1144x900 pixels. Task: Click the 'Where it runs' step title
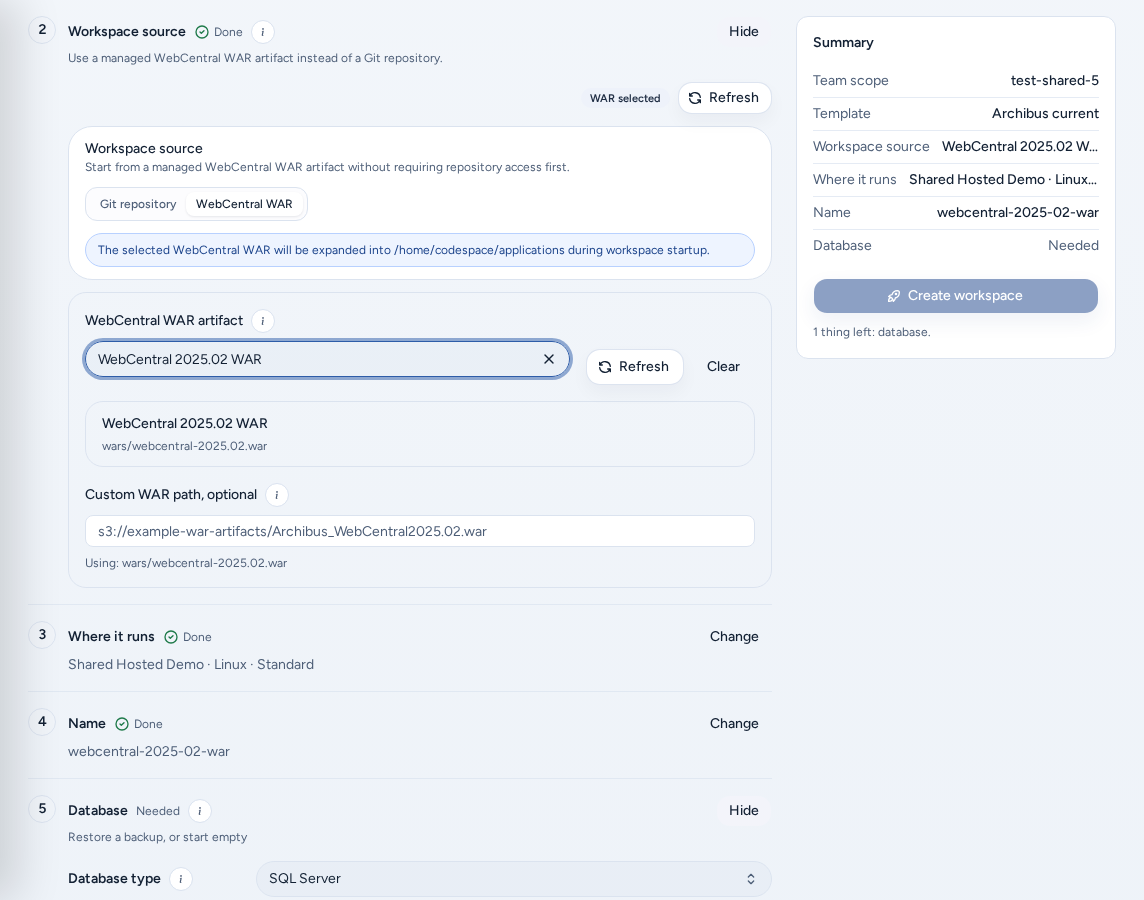[111, 637]
